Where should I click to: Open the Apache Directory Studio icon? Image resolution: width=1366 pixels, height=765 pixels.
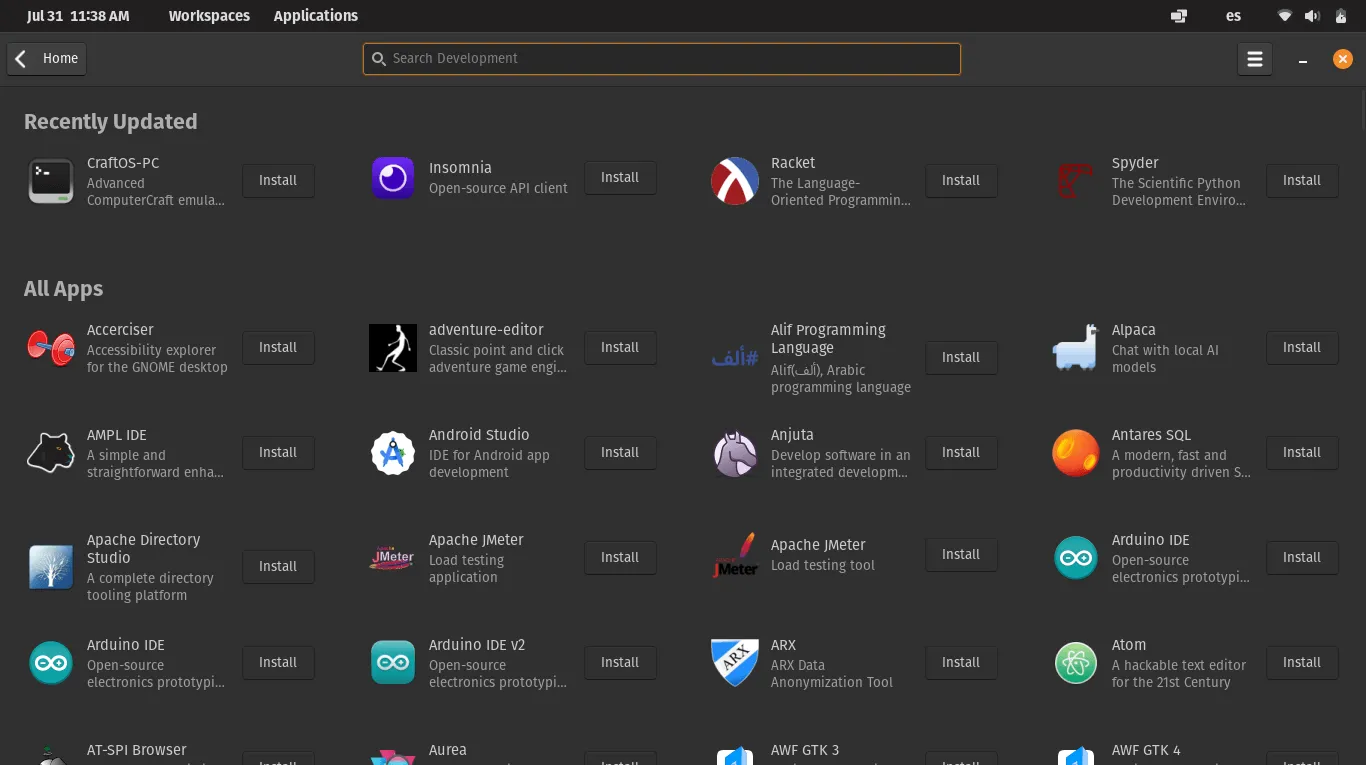50,567
